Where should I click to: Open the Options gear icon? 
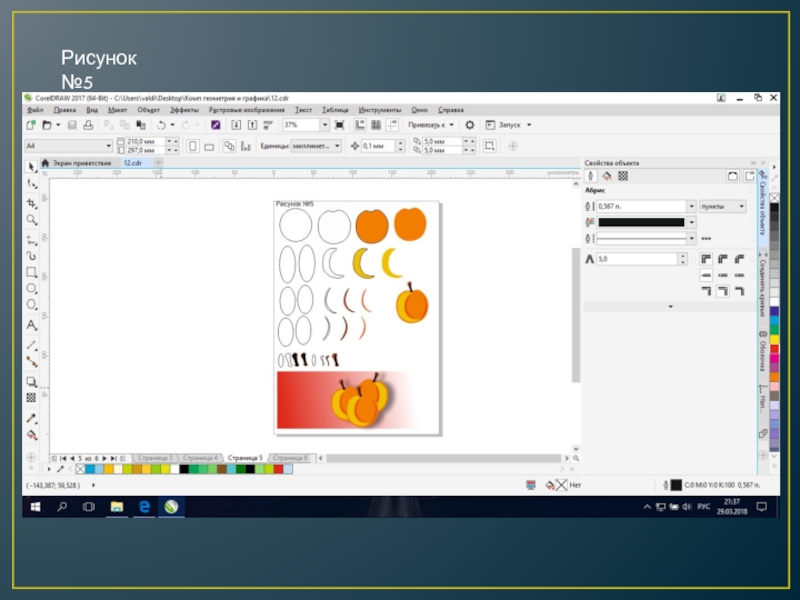(x=470, y=125)
